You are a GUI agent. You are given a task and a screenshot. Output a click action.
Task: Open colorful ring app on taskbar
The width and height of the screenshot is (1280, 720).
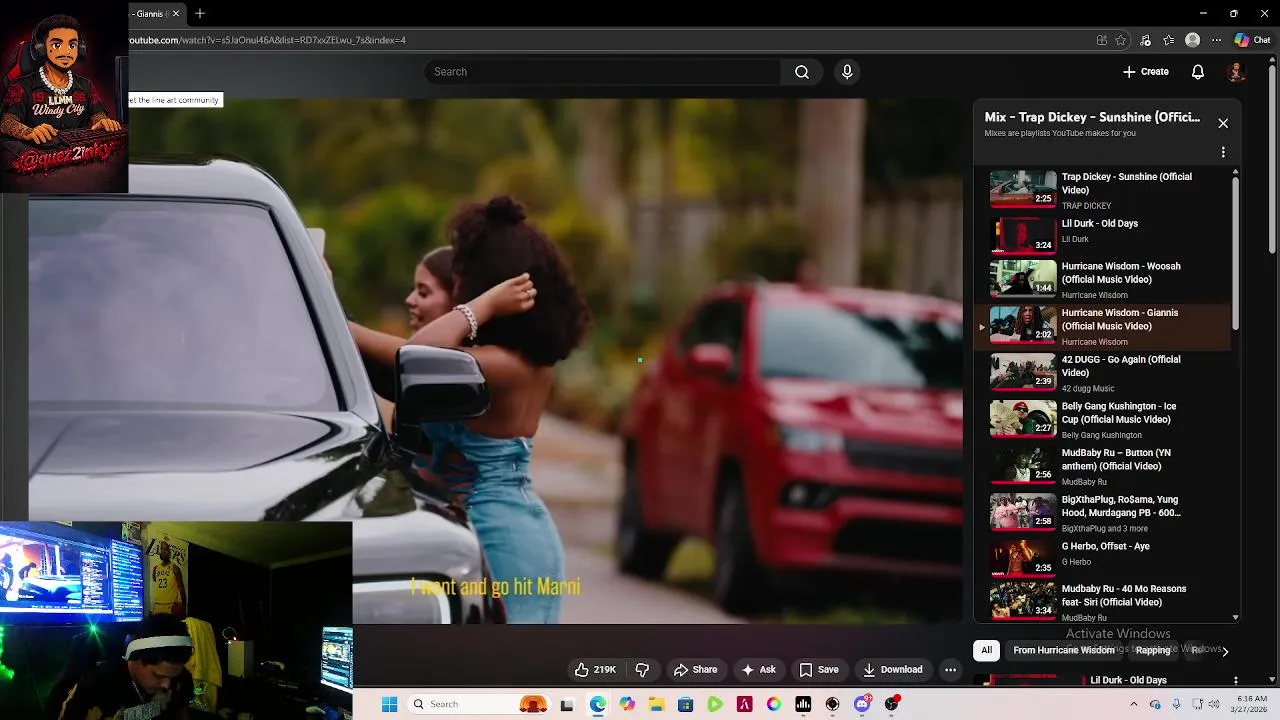coord(774,704)
